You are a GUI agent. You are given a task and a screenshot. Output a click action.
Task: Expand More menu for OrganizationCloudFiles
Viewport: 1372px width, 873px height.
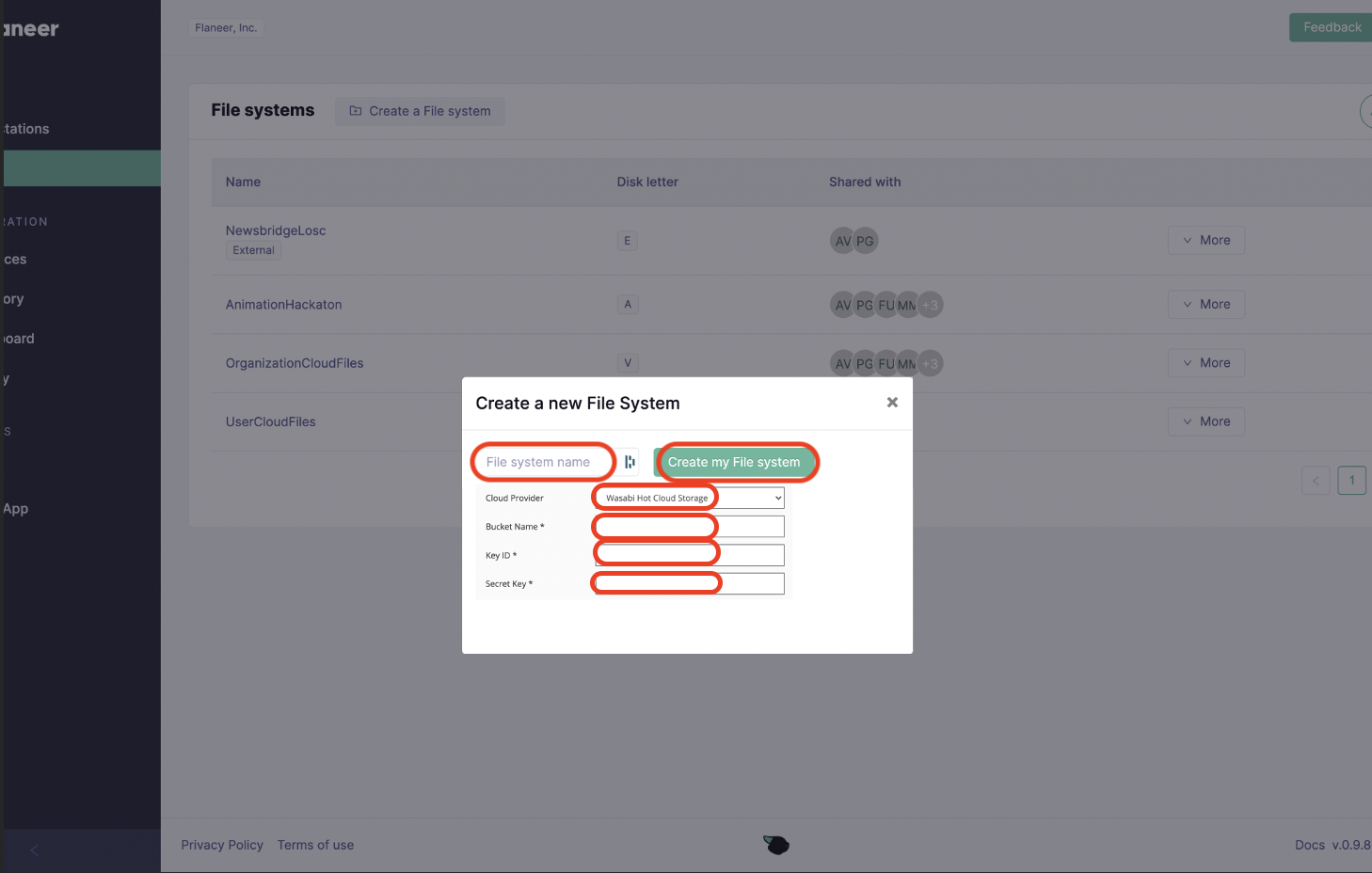[1206, 363]
